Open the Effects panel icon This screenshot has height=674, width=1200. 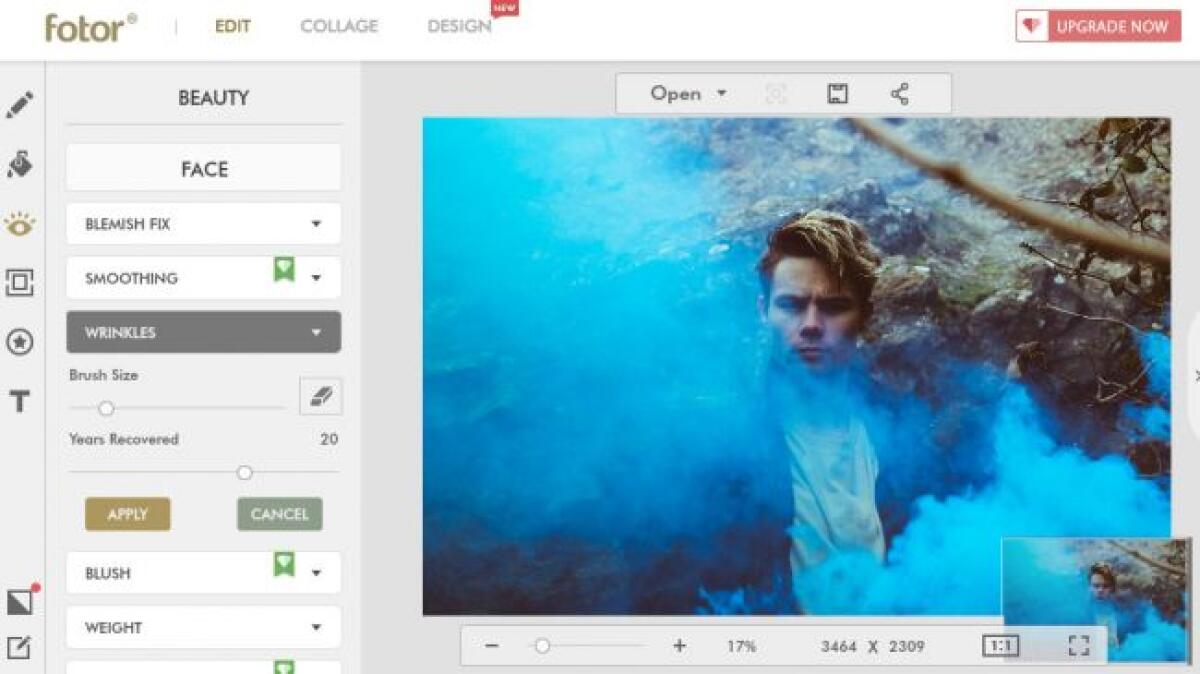coord(18,160)
